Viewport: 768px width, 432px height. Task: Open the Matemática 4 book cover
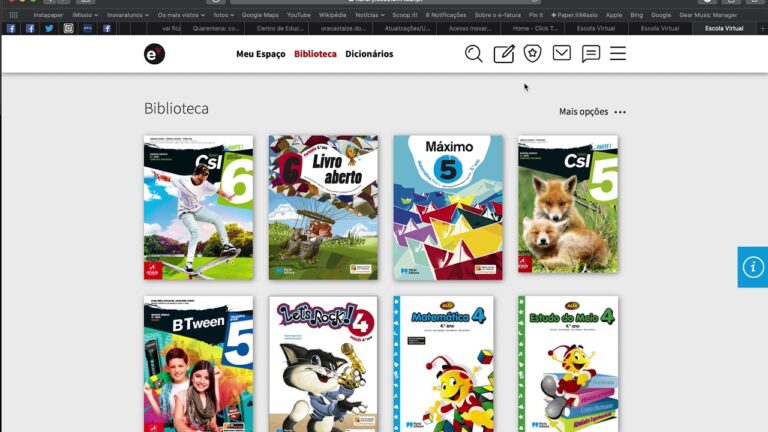point(444,364)
